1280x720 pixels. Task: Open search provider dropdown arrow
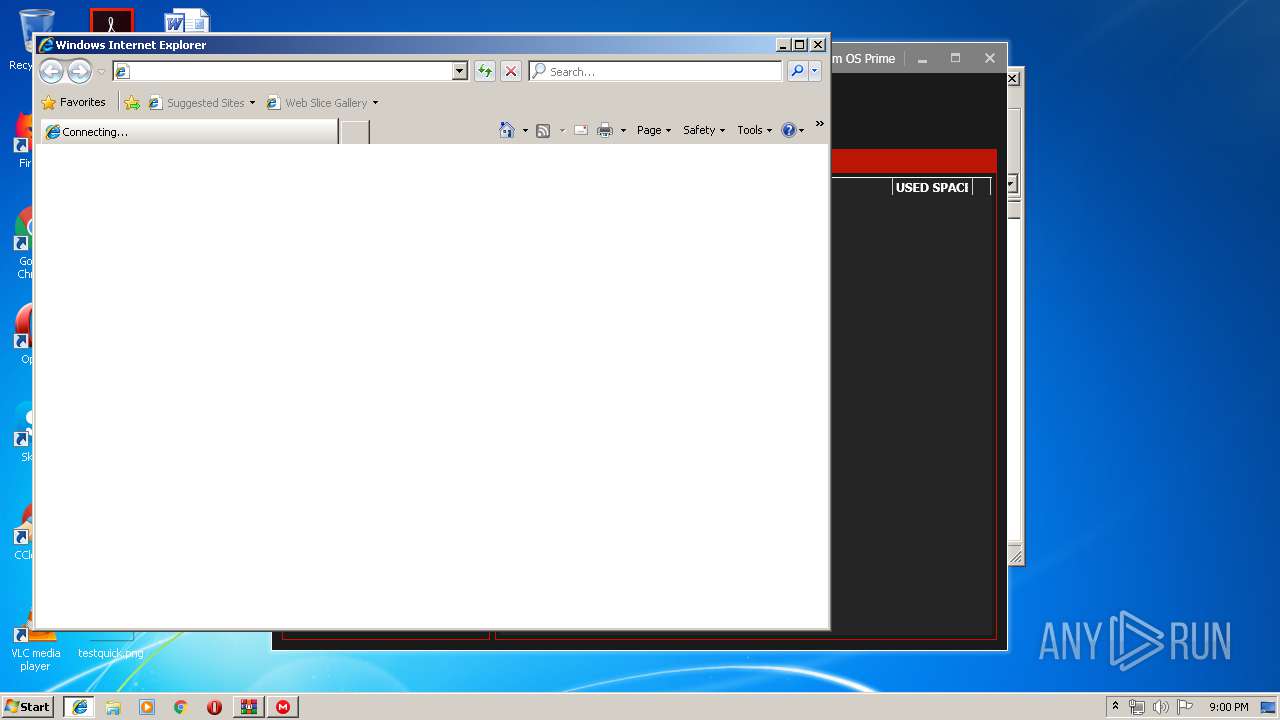815,71
